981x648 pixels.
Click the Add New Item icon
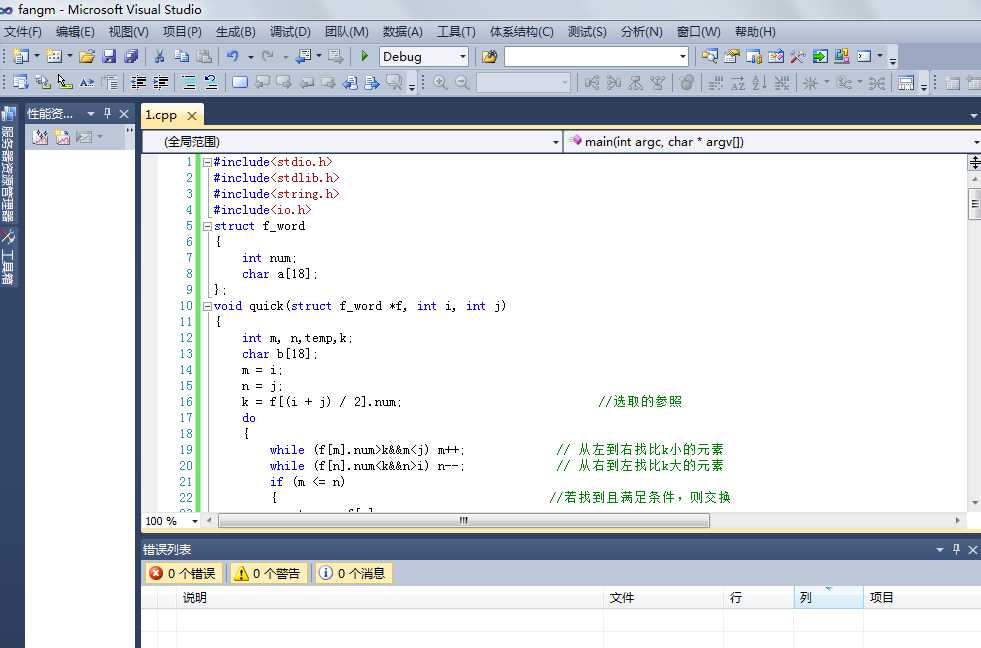[x=54, y=56]
